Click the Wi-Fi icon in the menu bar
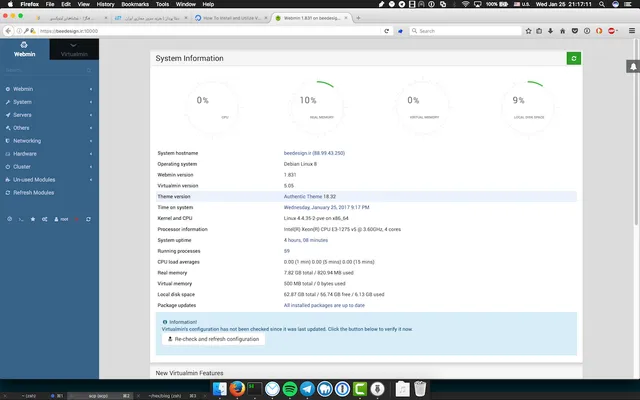Viewport: 640px width, 400px height. point(465,4)
